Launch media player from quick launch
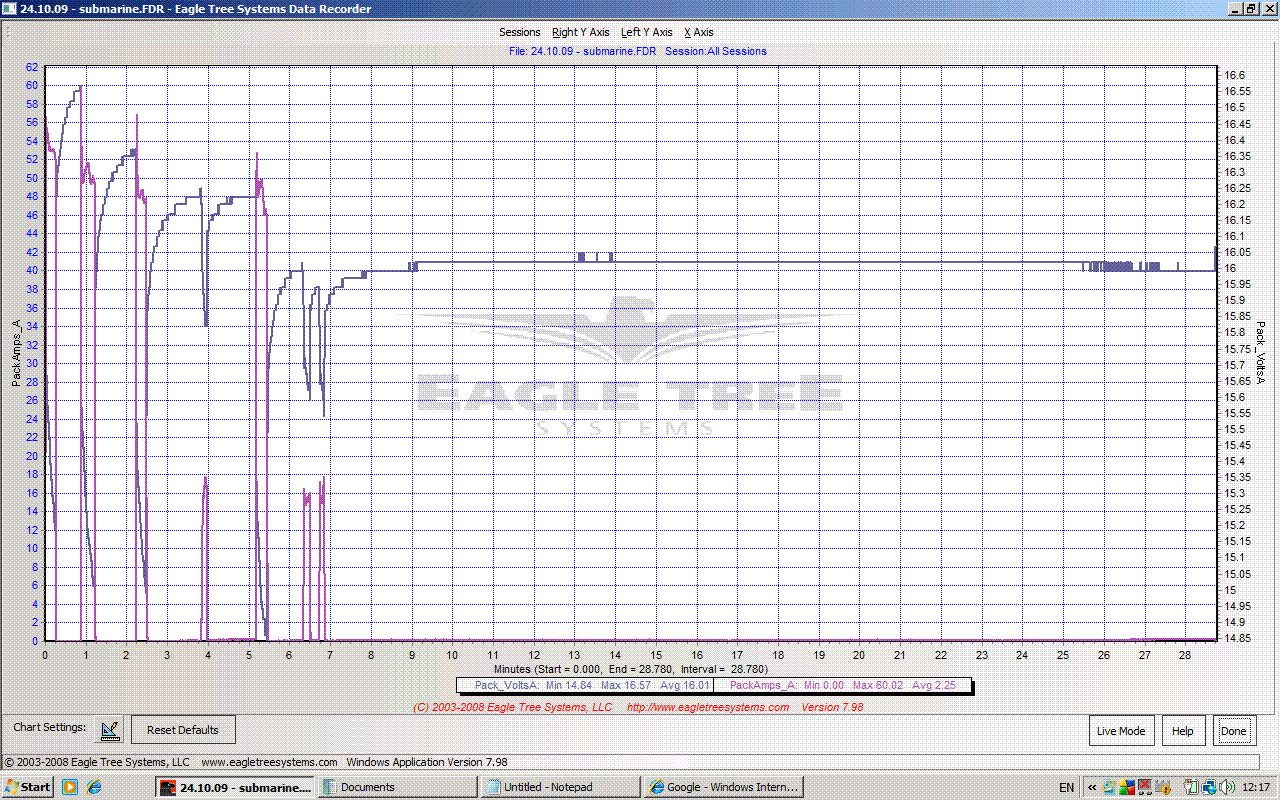This screenshot has width=1280, height=800. click(x=70, y=787)
